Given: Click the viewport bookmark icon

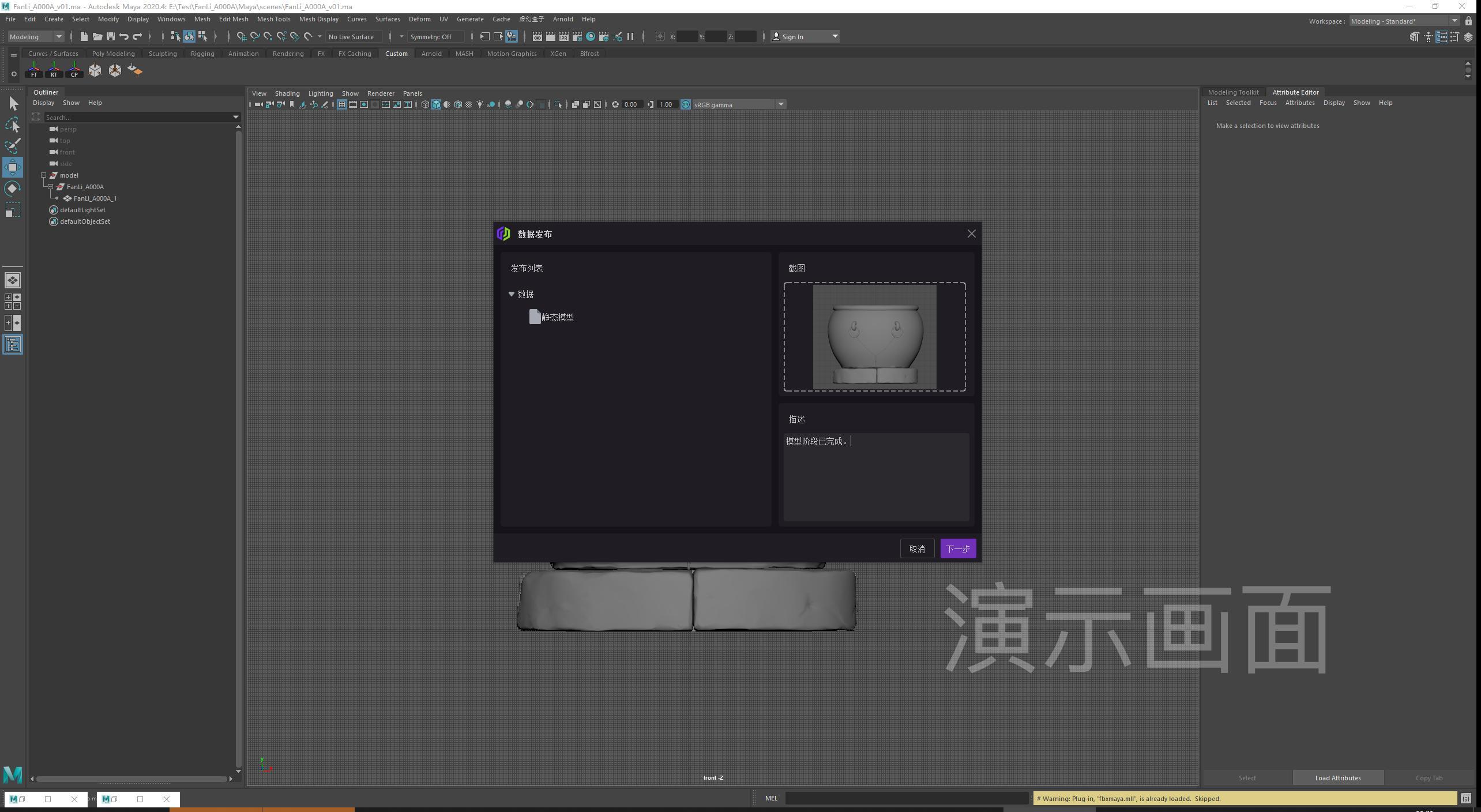Looking at the screenshot, I should (292, 104).
